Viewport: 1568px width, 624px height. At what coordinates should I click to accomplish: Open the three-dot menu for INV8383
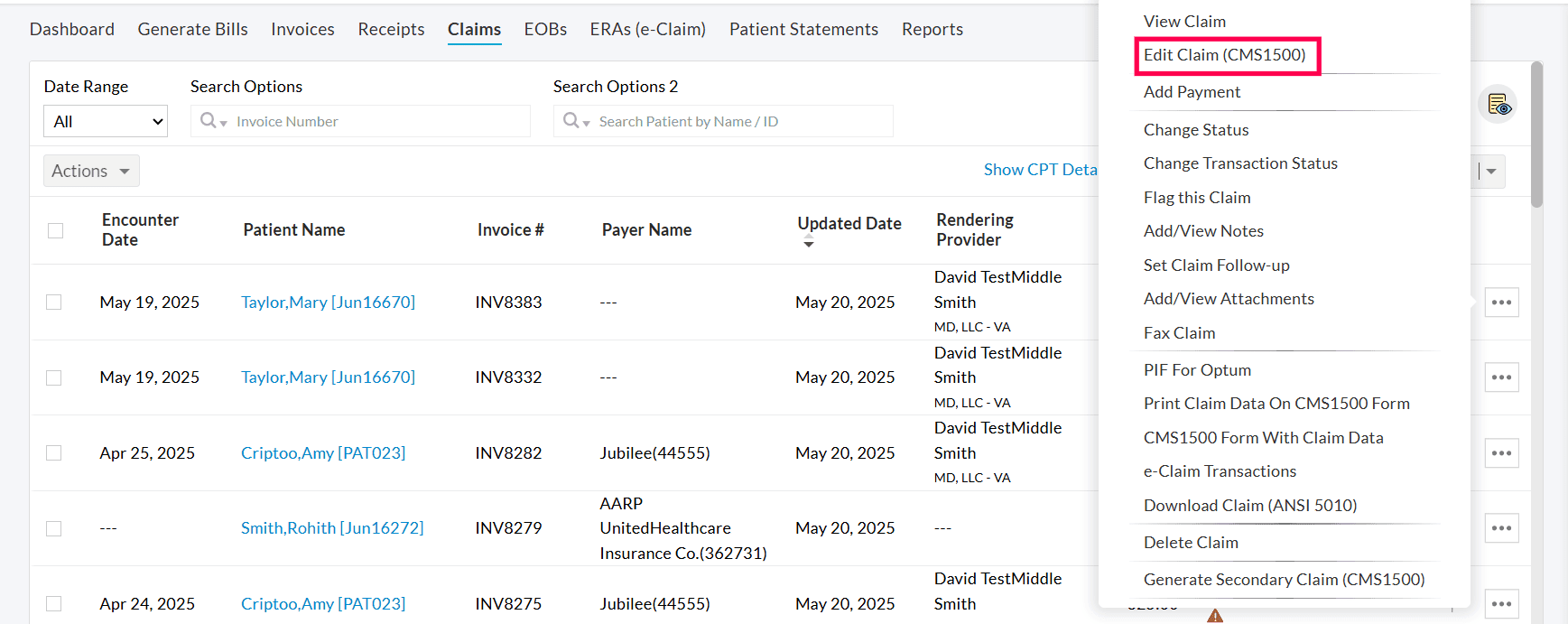(x=1501, y=303)
